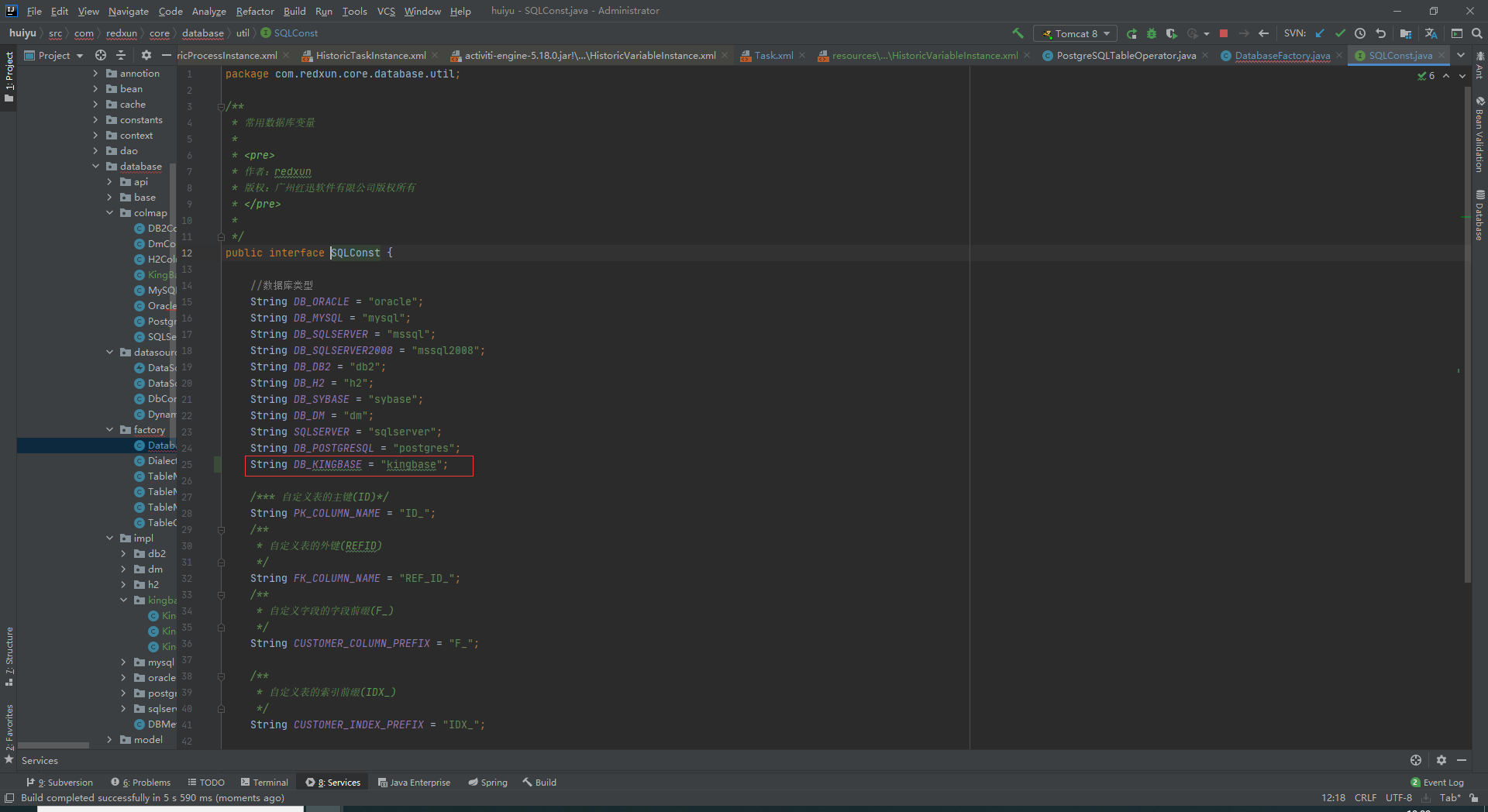The height and width of the screenshot is (812, 1488).
Task: Open Local History via clock icon
Action: coord(1361,33)
